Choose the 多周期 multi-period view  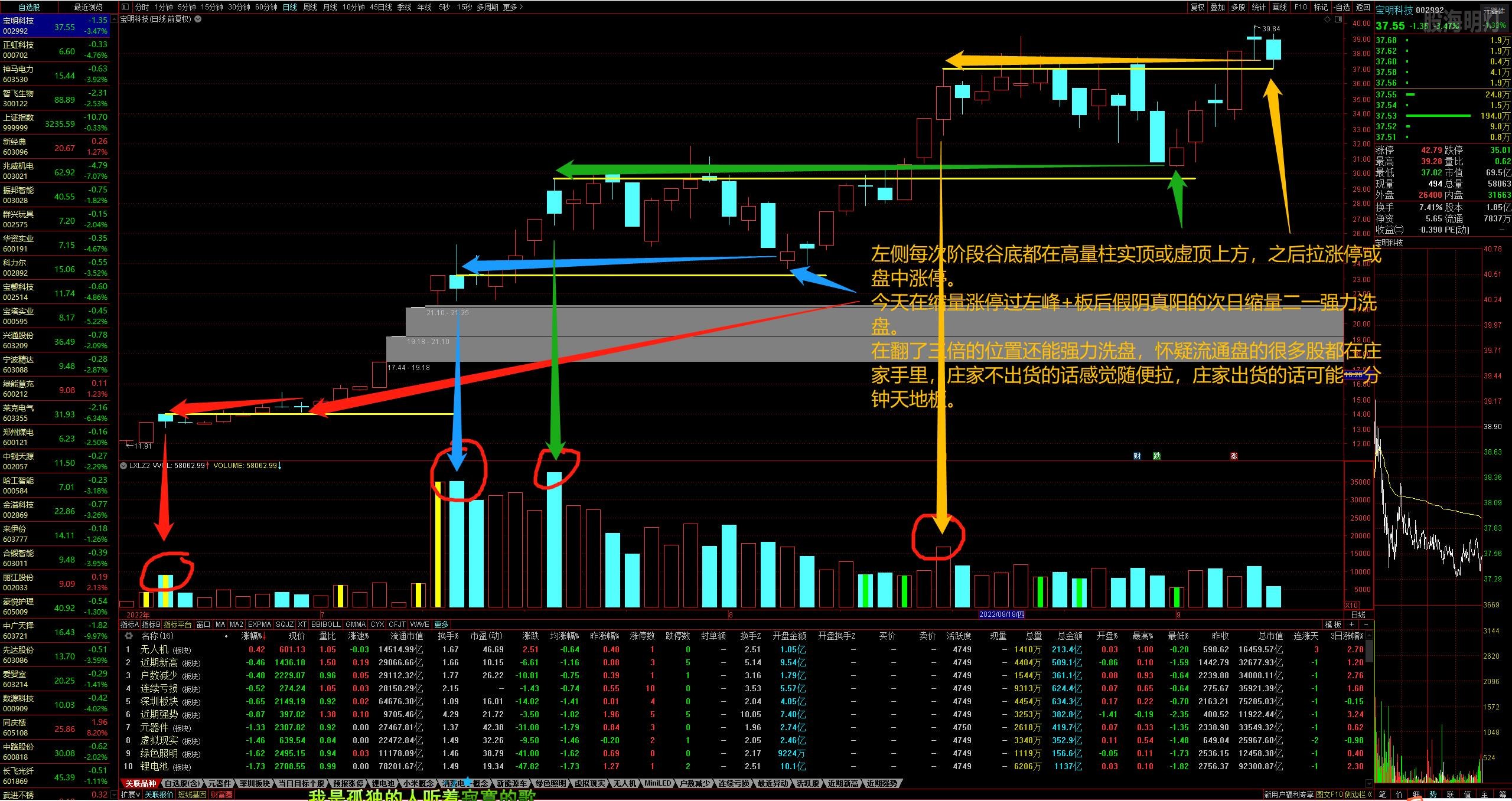coord(488,7)
